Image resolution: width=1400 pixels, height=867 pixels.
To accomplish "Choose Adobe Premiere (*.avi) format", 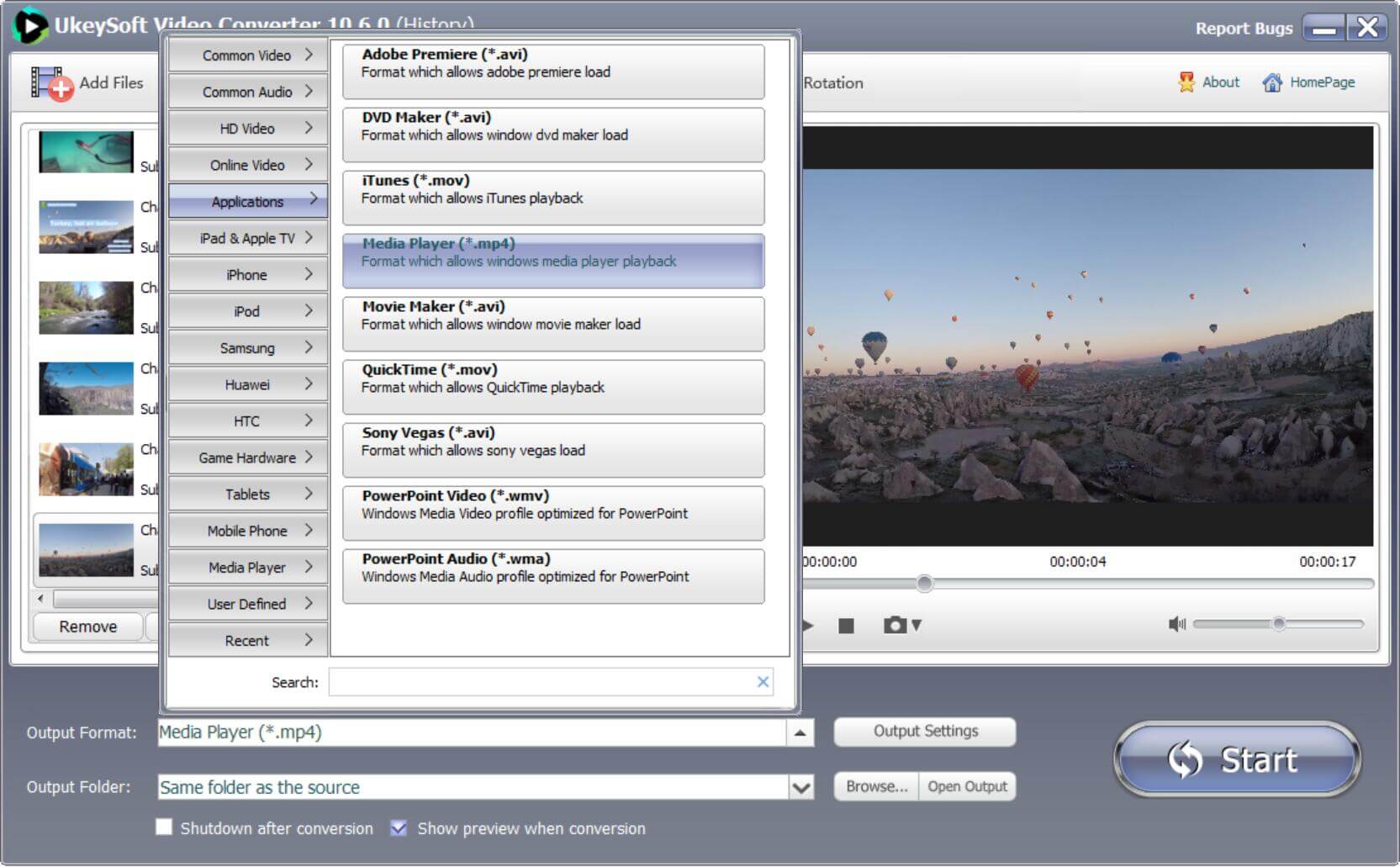I will coord(553,71).
